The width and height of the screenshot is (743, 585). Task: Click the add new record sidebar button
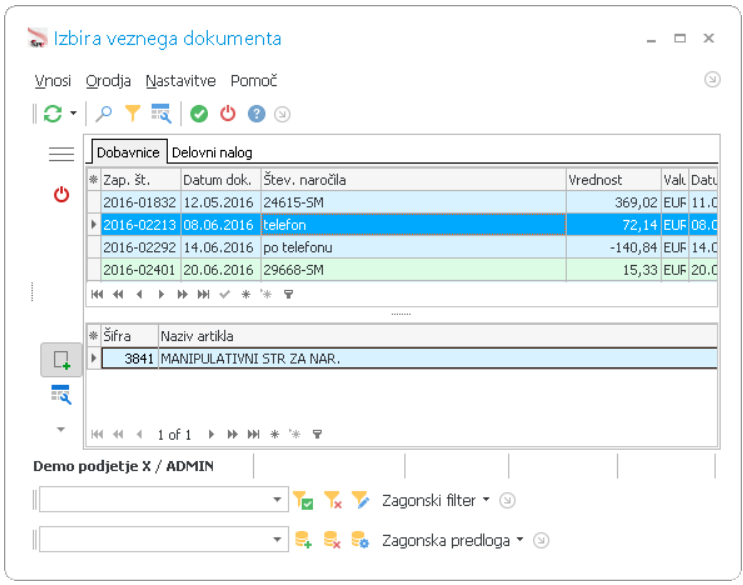[x=61, y=360]
